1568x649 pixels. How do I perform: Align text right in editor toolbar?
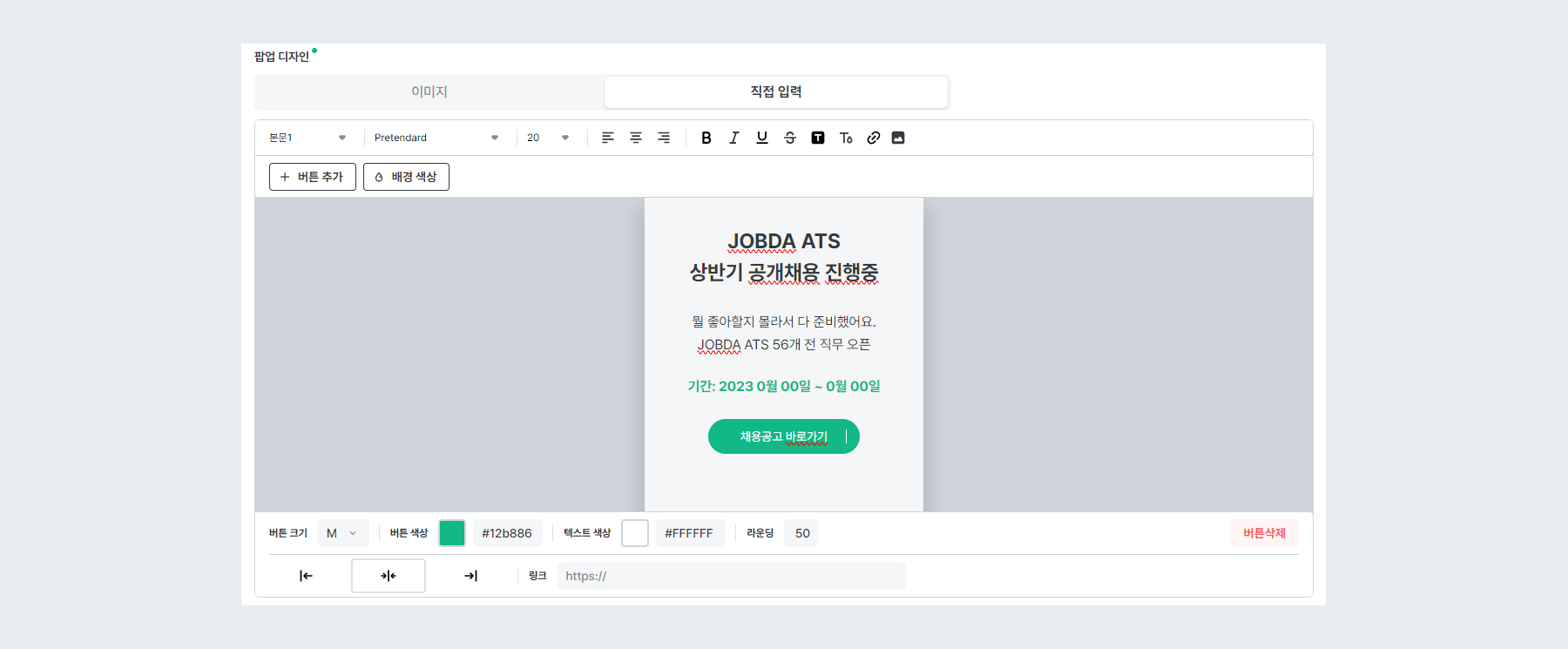coord(664,138)
